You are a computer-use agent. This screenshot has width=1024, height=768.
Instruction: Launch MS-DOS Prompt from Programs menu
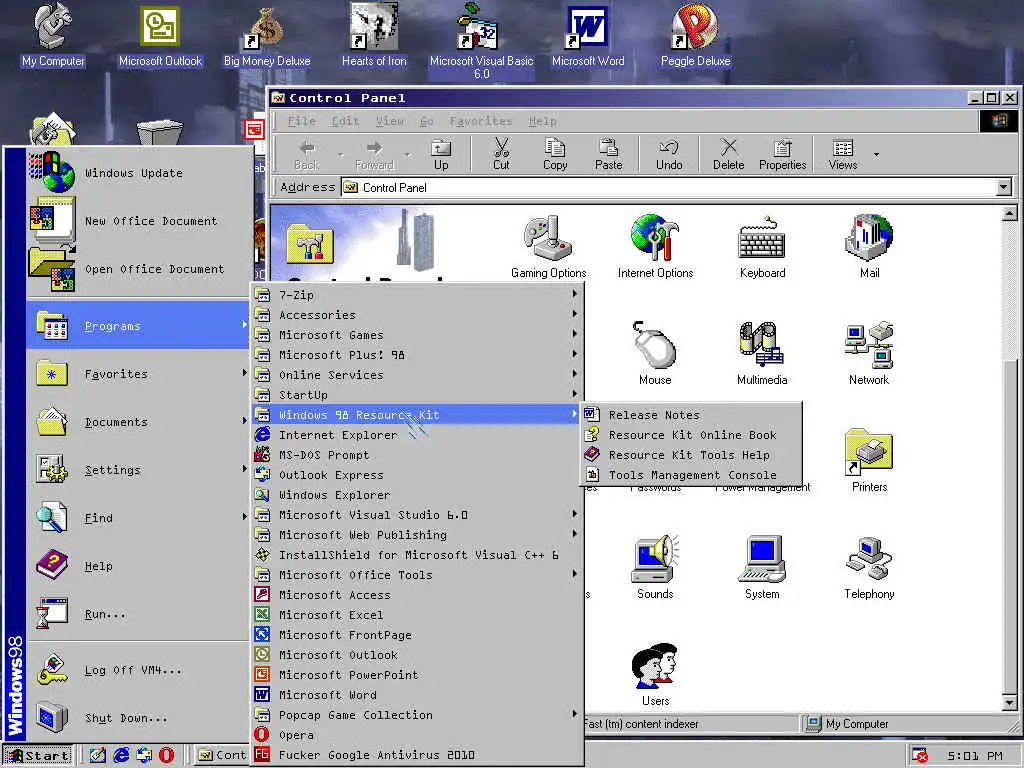pyautogui.click(x=417, y=455)
